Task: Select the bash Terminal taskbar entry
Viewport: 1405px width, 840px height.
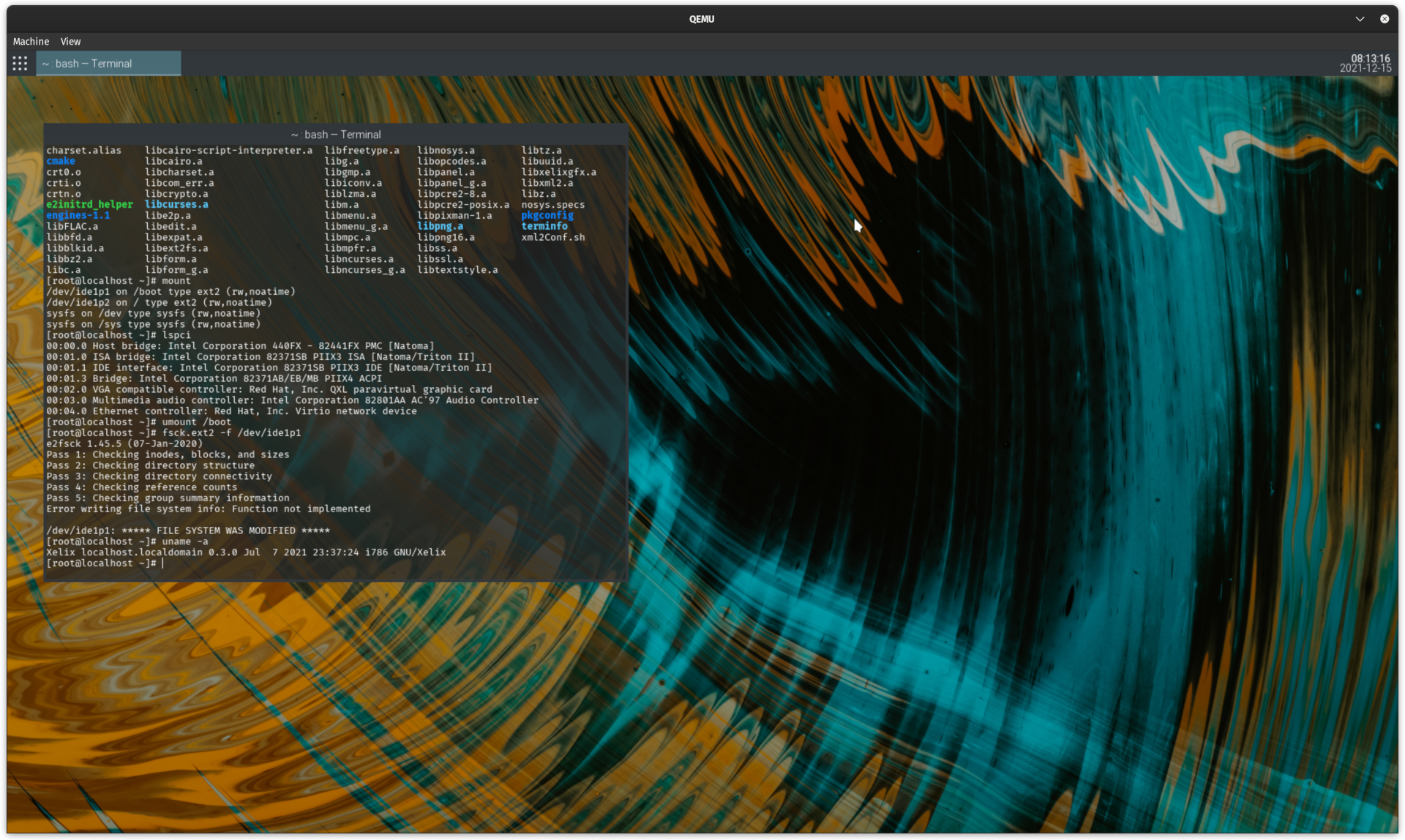Action: click(x=108, y=64)
